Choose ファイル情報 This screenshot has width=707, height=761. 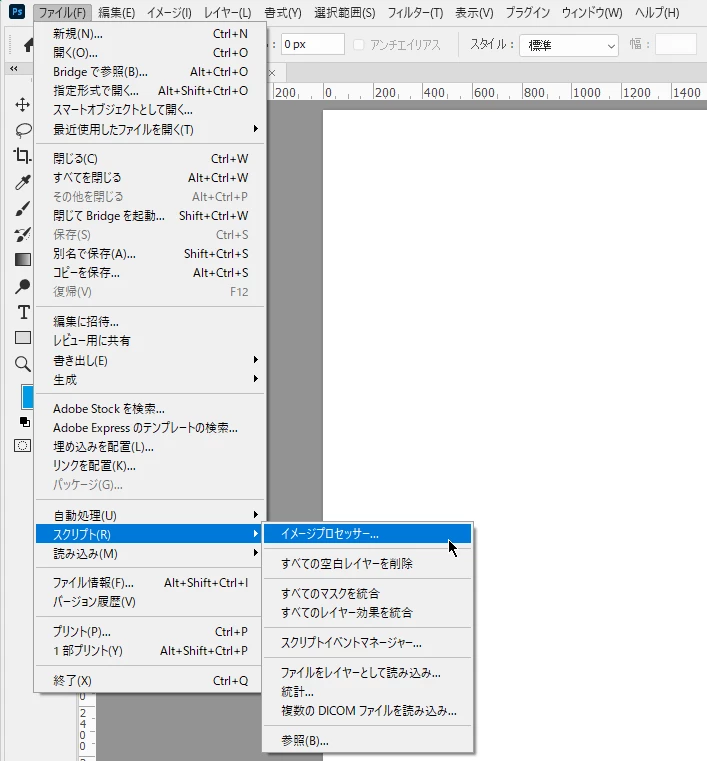(150, 582)
